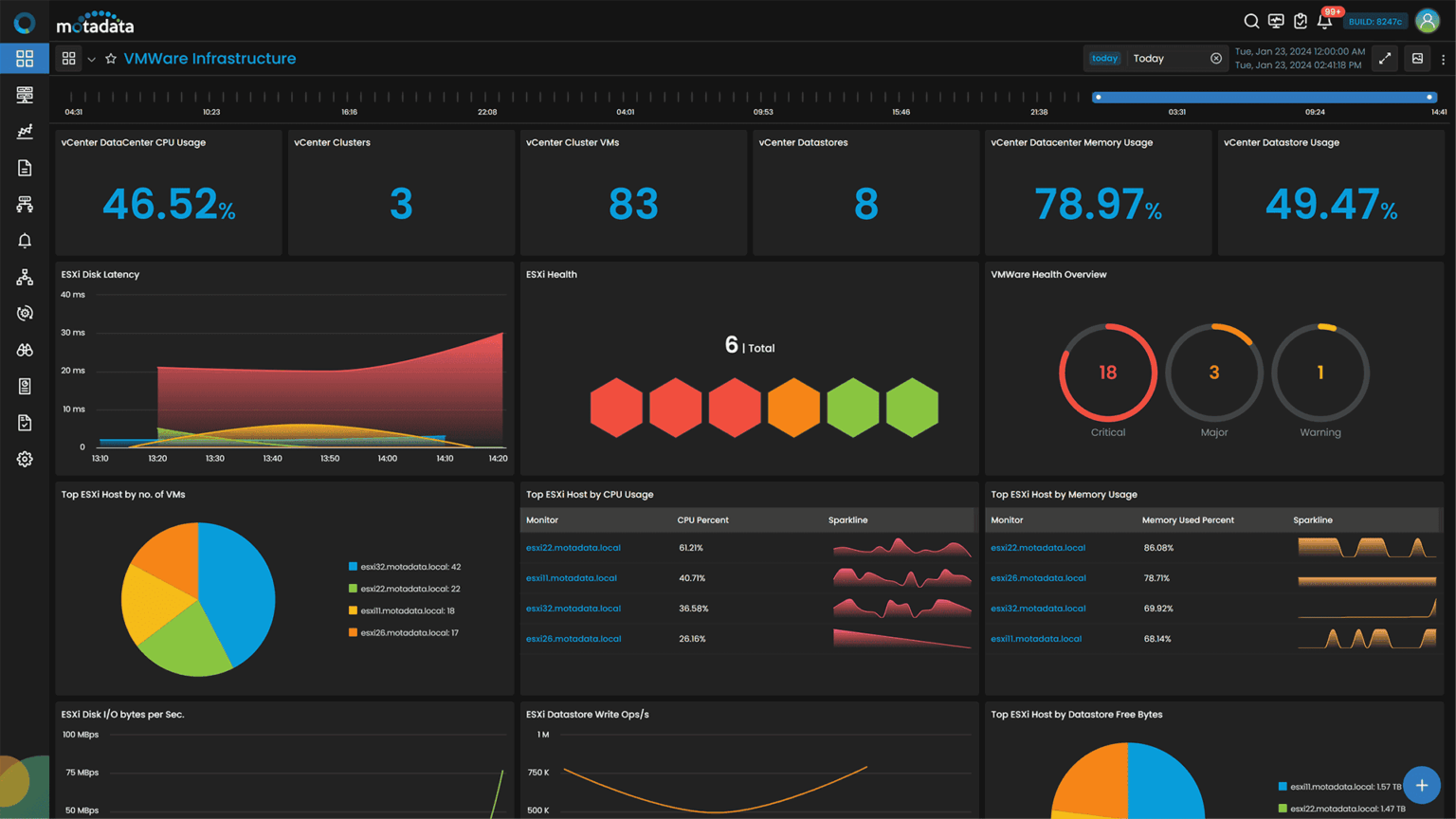Open esxi32.motadata.local in CPU Usage table

pyautogui.click(x=573, y=609)
